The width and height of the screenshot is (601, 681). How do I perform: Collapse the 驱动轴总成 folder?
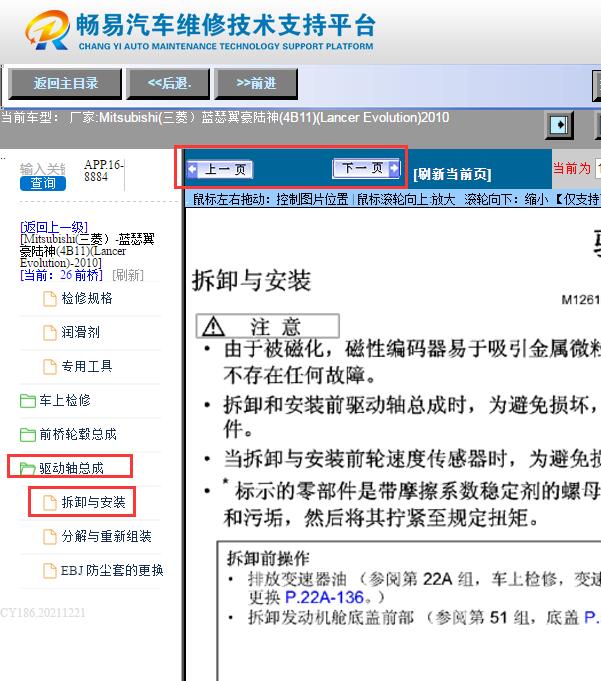click(x=71, y=468)
